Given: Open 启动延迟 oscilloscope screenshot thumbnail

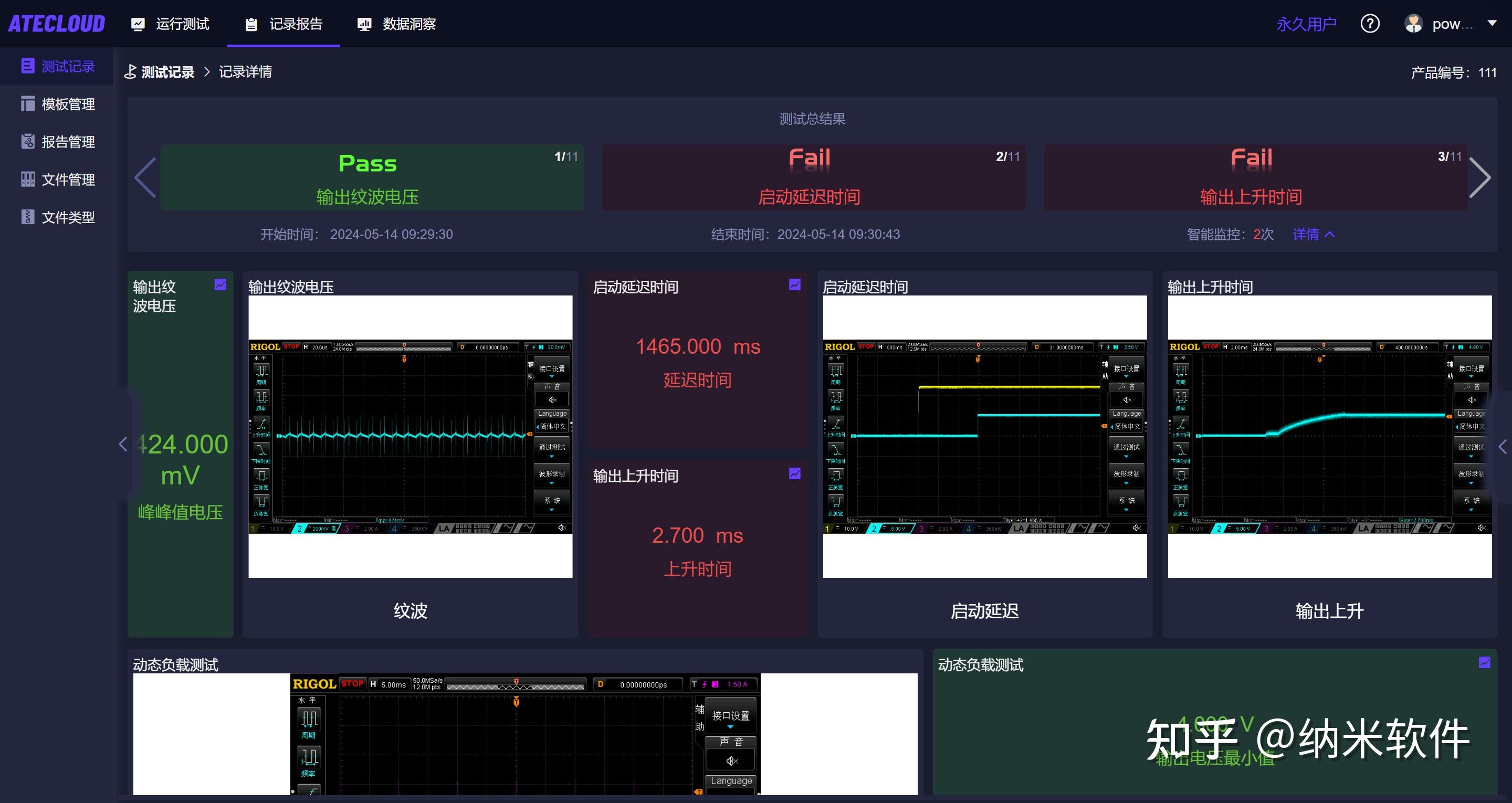Looking at the screenshot, I should 984,436.
